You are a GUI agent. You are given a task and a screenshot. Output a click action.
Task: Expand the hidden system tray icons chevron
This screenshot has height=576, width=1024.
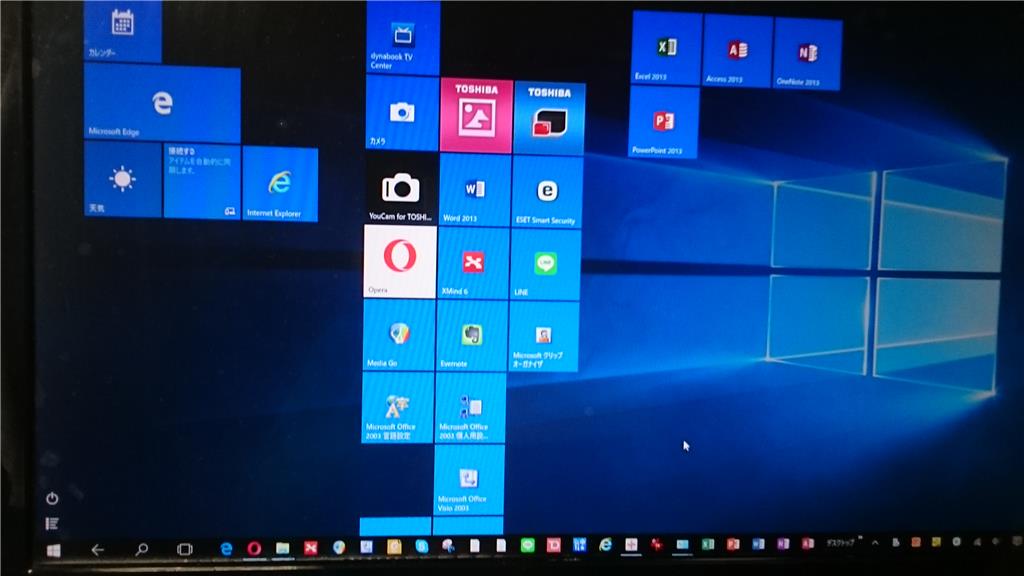tap(875, 543)
